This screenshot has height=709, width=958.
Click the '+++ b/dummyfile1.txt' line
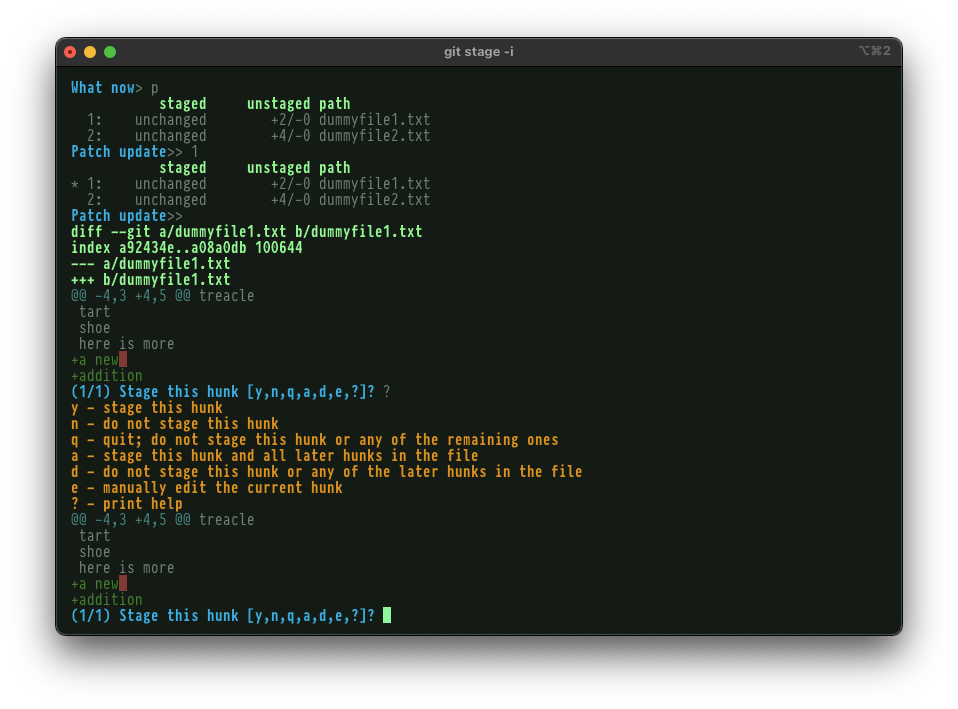click(150, 280)
